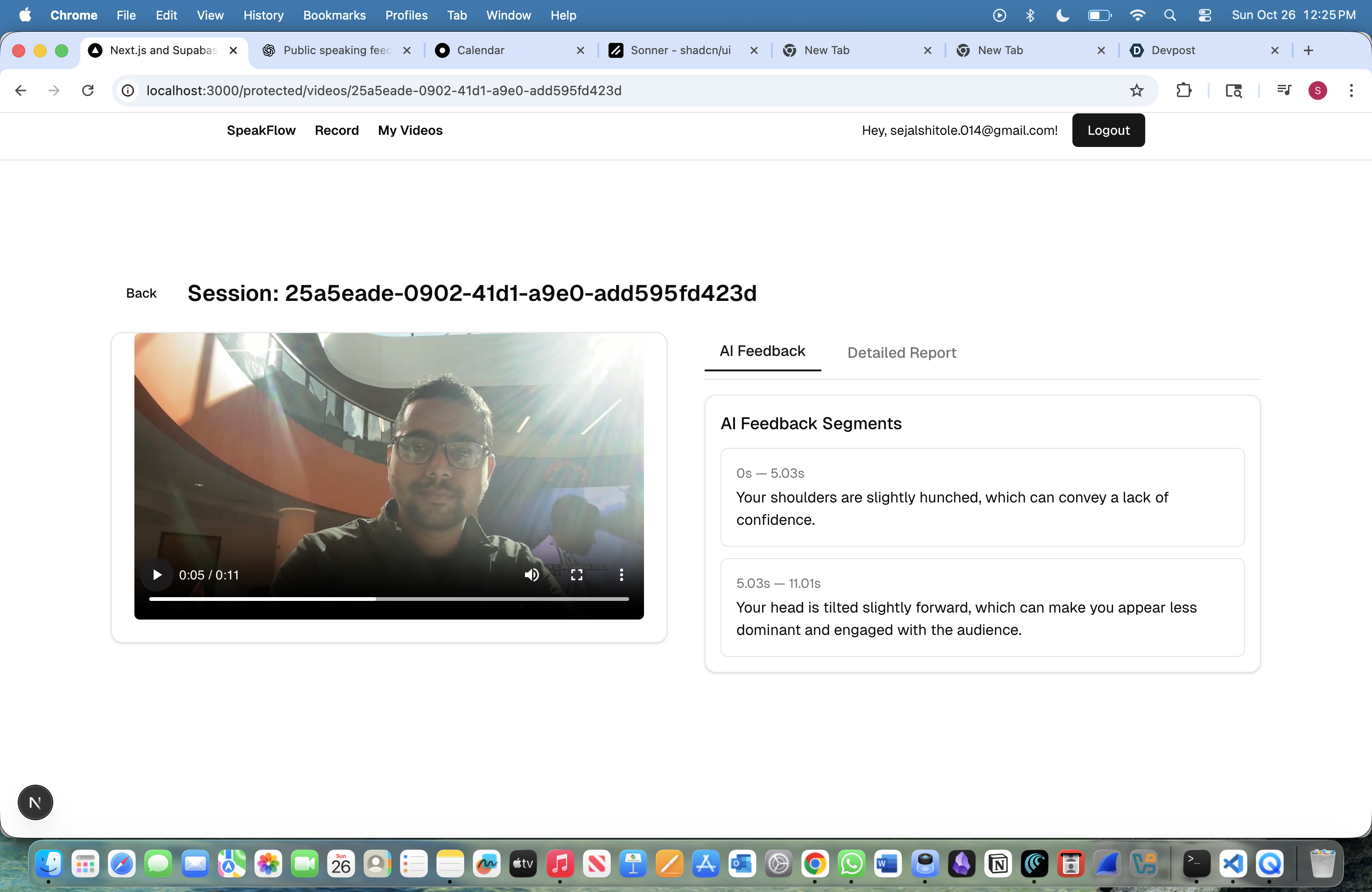Open Chrome three-dot menu
The height and width of the screenshot is (892, 1372).
click(x=1351, y=91)
